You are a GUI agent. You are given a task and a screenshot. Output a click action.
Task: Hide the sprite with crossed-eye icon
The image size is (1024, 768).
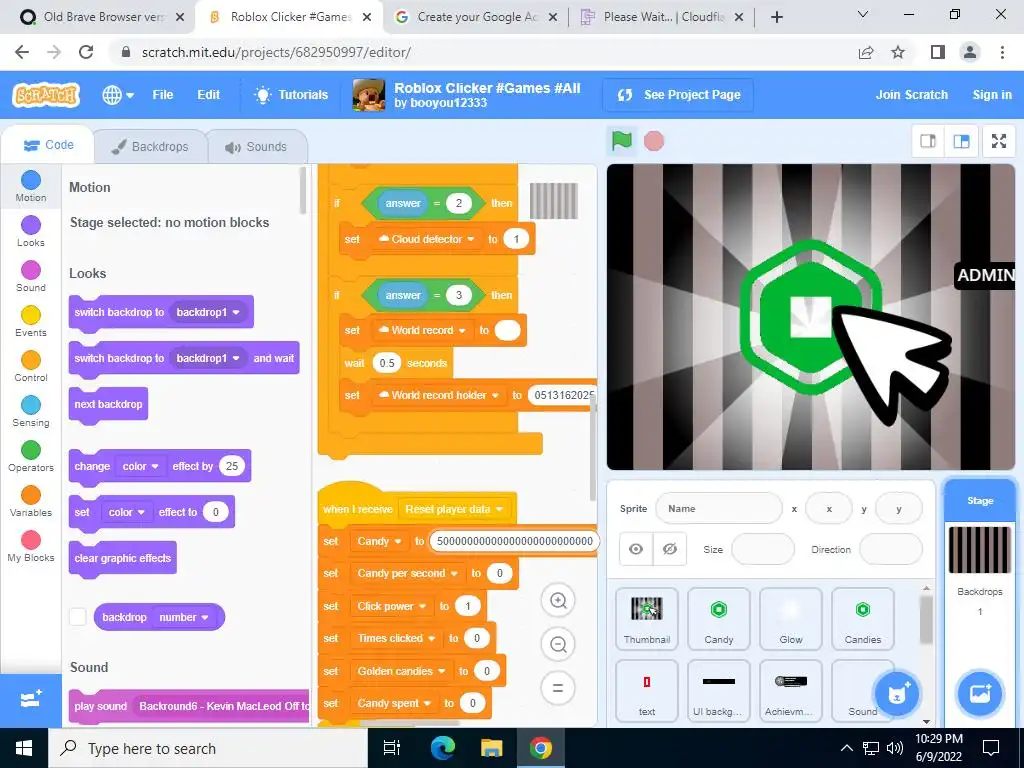coord(669,549)
